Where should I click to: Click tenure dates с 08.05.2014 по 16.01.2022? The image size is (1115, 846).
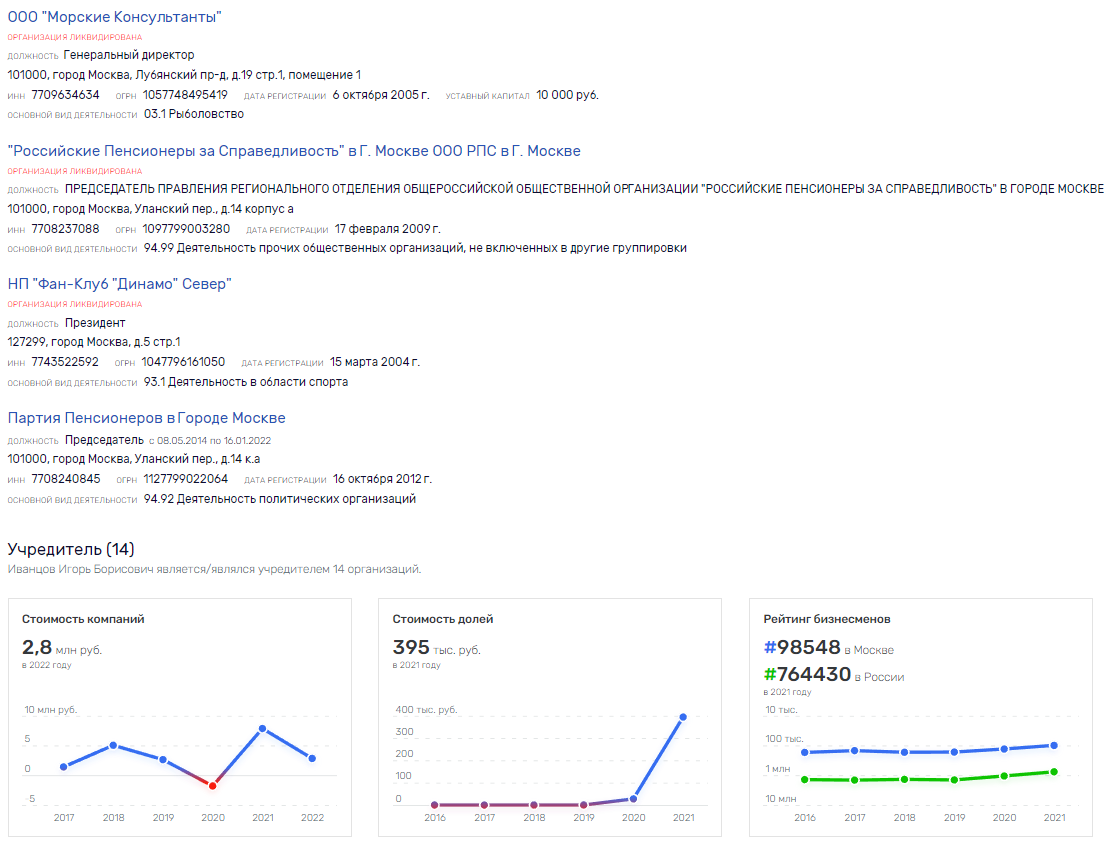click(x=210, y=441)
